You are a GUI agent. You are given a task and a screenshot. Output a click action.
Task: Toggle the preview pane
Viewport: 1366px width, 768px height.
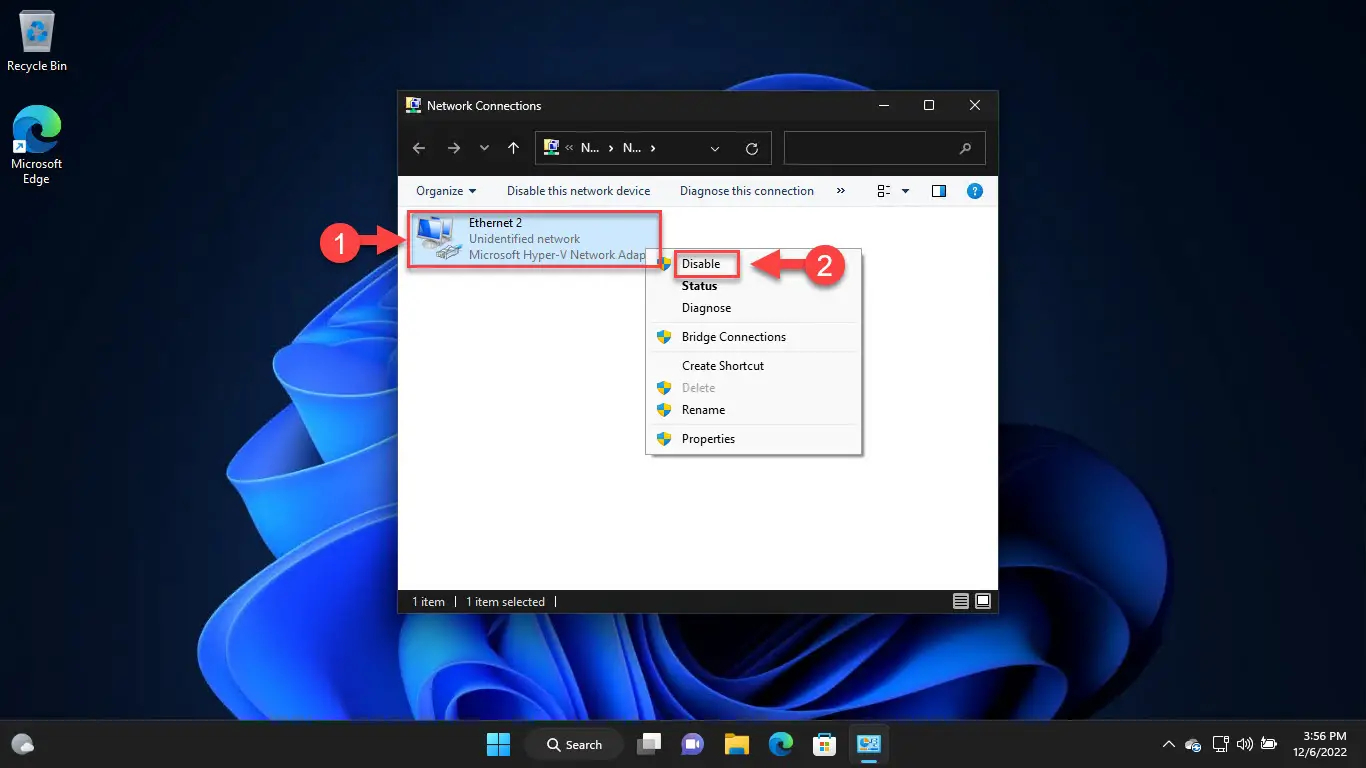(x=939, y=191)
